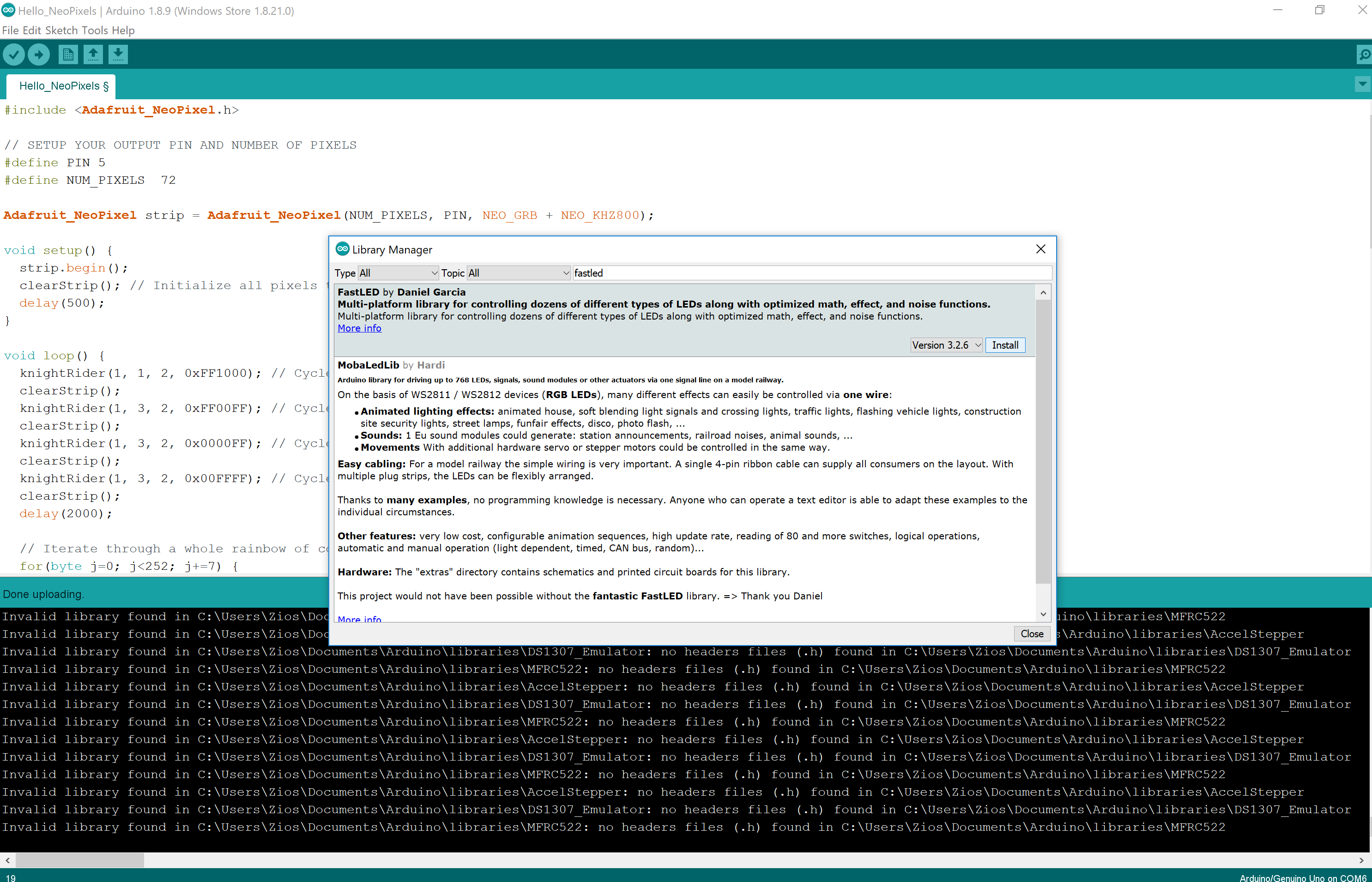Click the Library Manager Arduino logo icon
This screenshot has width=1372, height=882.
(343, 249)
